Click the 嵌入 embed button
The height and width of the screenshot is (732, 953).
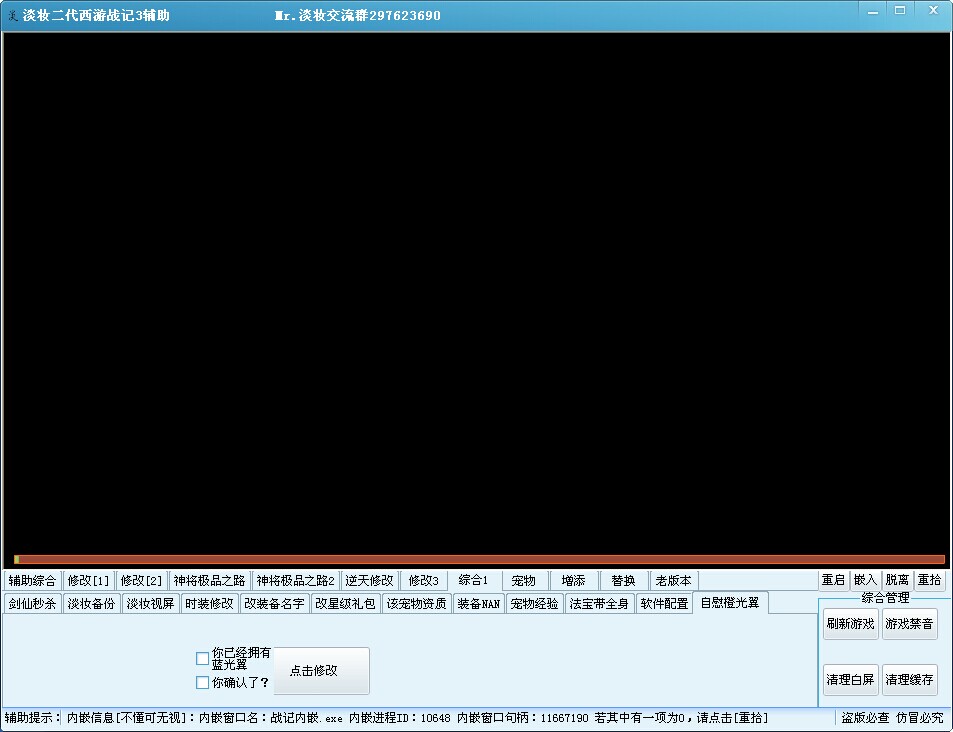tap(865, 580)
